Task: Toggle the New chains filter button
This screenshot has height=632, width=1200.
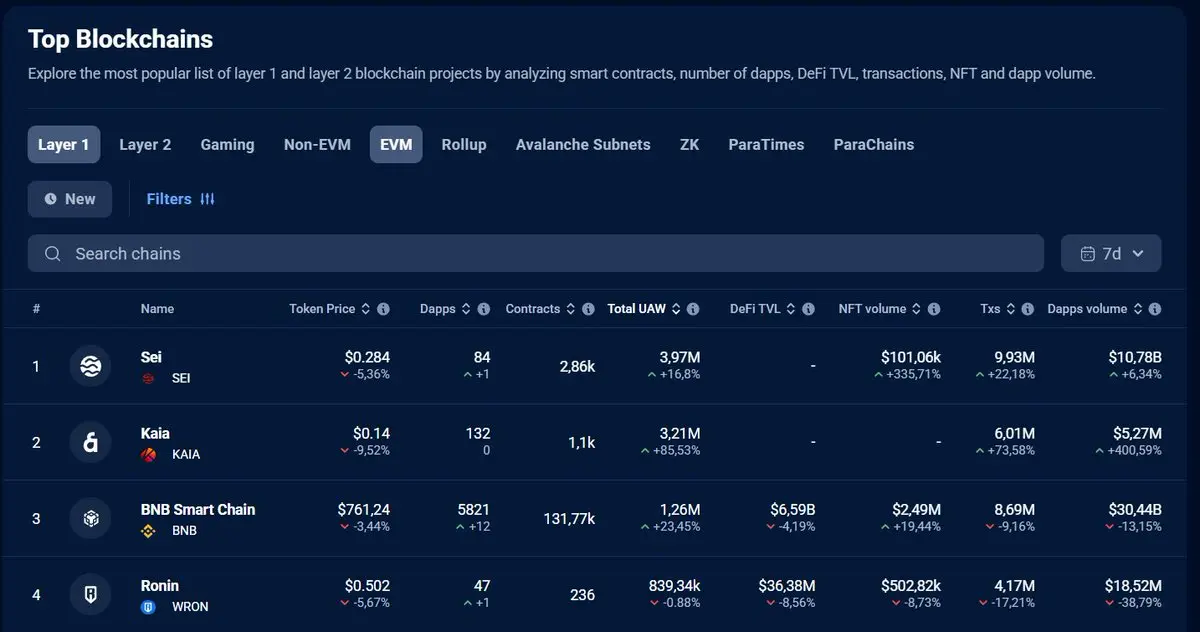Action: pyautogui.click(x=70, y=199)
